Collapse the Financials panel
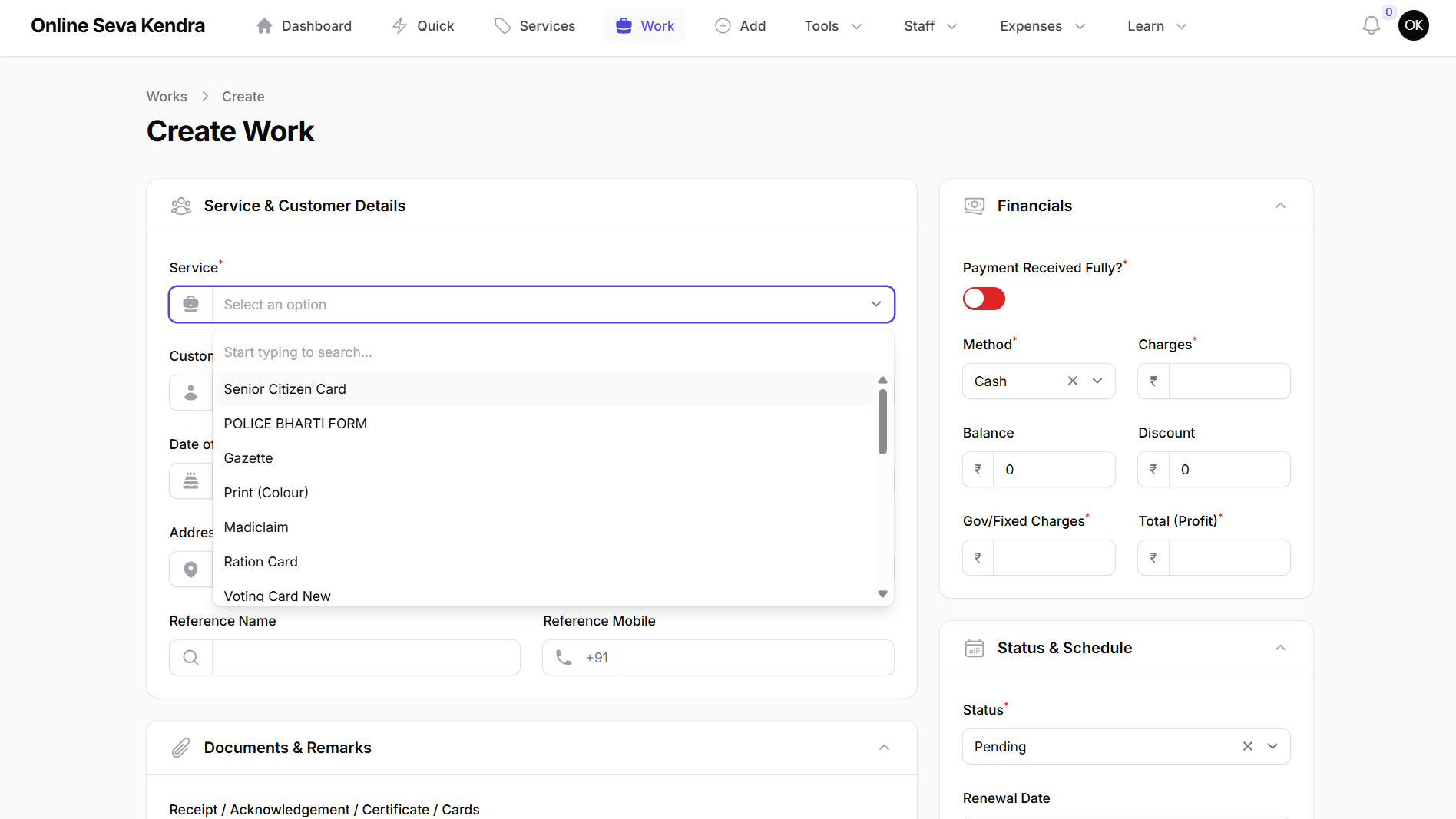 tap(1280, 206)
